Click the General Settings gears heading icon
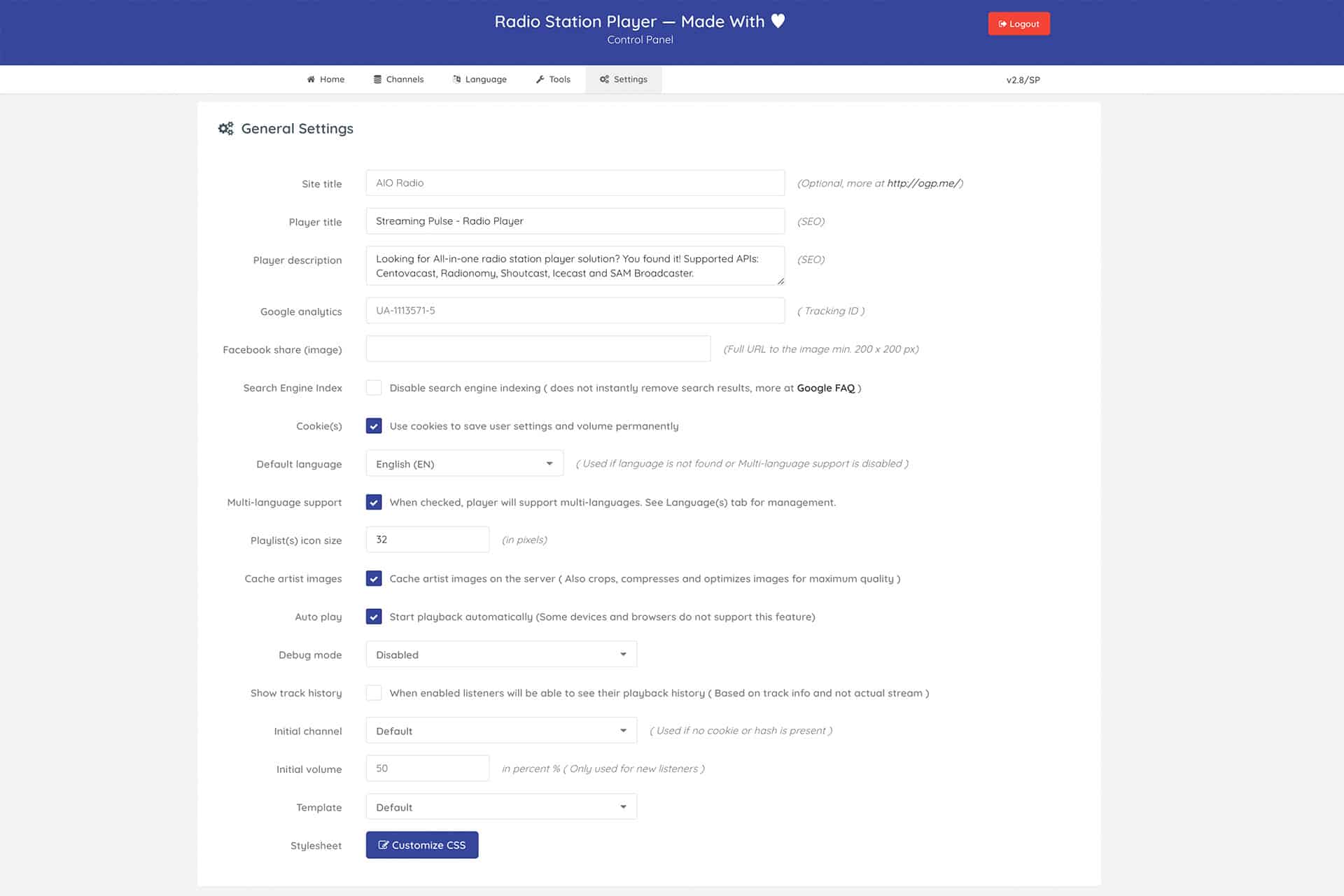 pos(226,128)
